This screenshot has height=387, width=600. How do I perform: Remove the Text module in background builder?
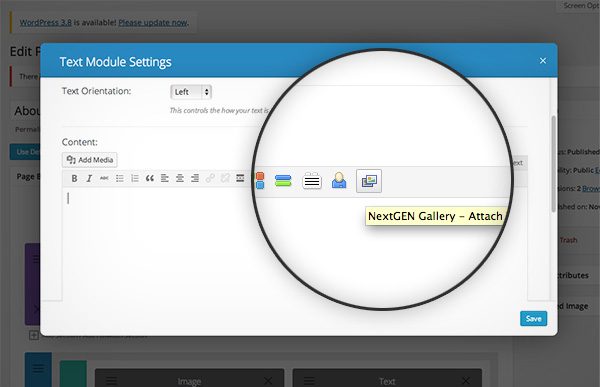pyautogui.click(x=466, y=381)
